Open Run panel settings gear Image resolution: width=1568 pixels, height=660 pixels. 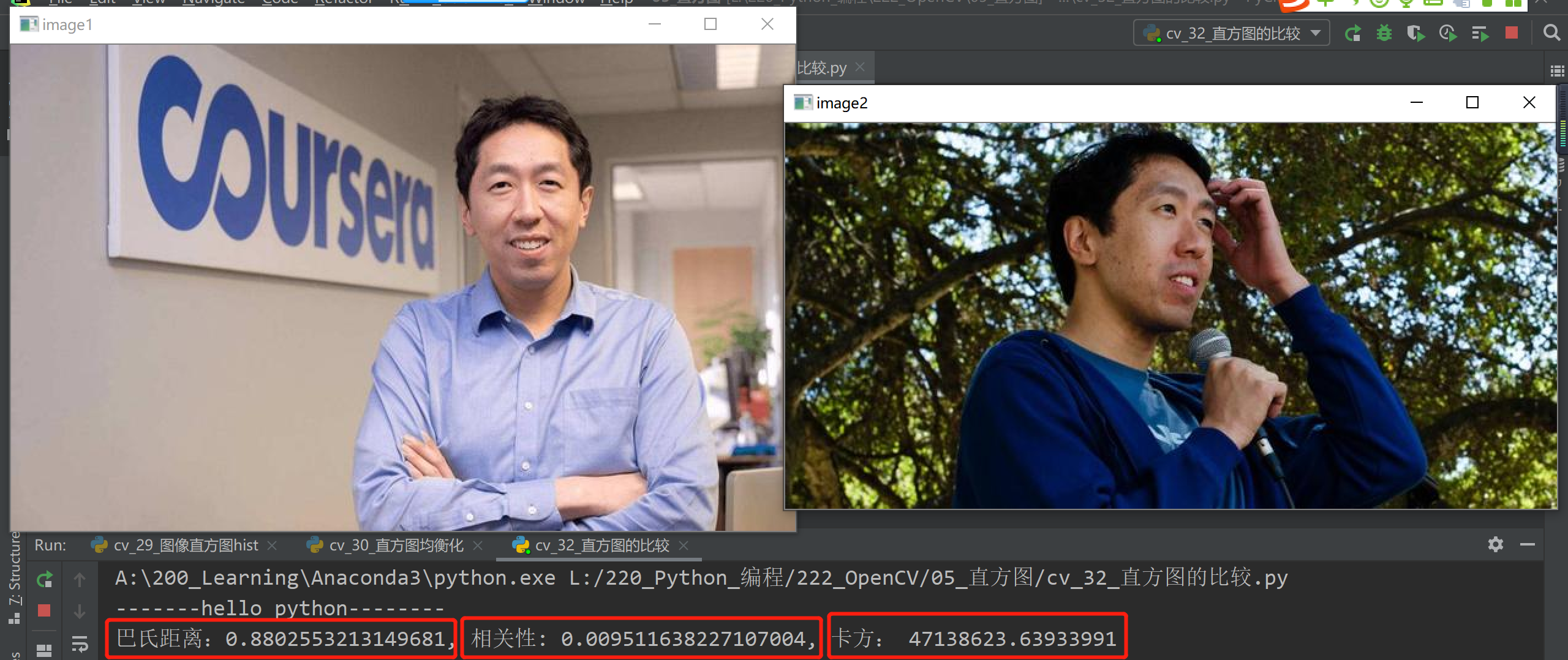[x=1496, y=544]
